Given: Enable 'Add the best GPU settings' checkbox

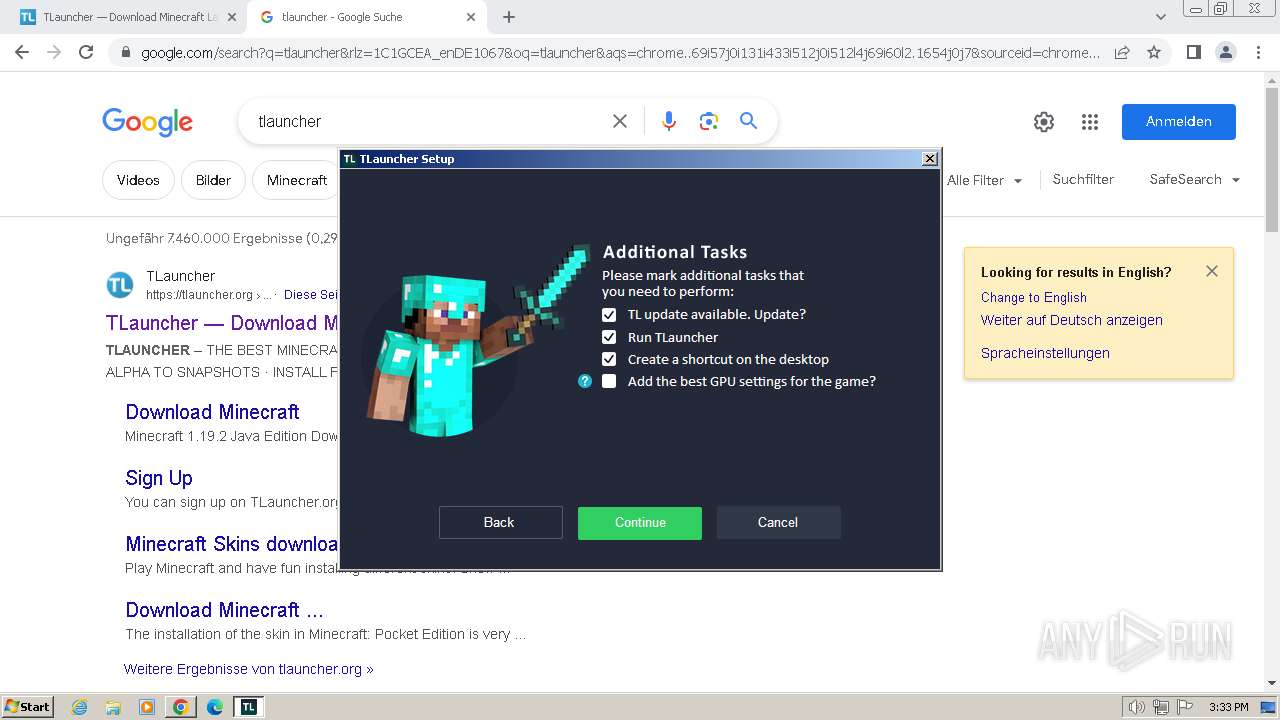Looking at the screenshot, I should (x=609, y=381).
